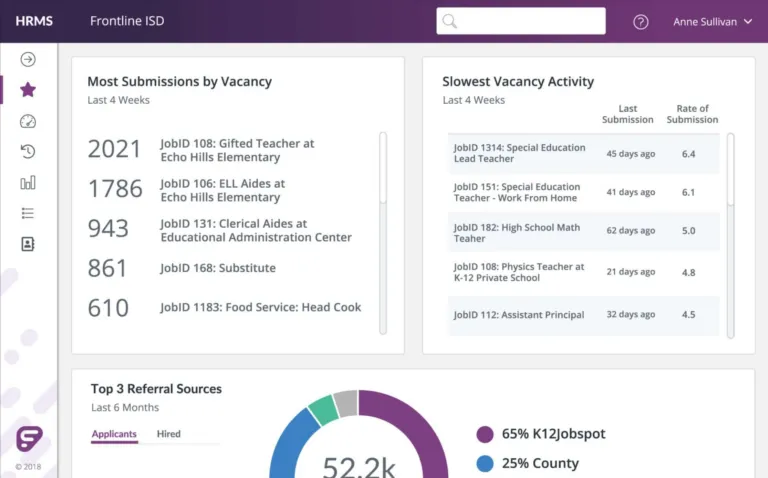The width and height of the screenshot is (768, 478).
Task: Open JobID 1314 Special Education Lead Teacher
Action: (x=519, y=153)
